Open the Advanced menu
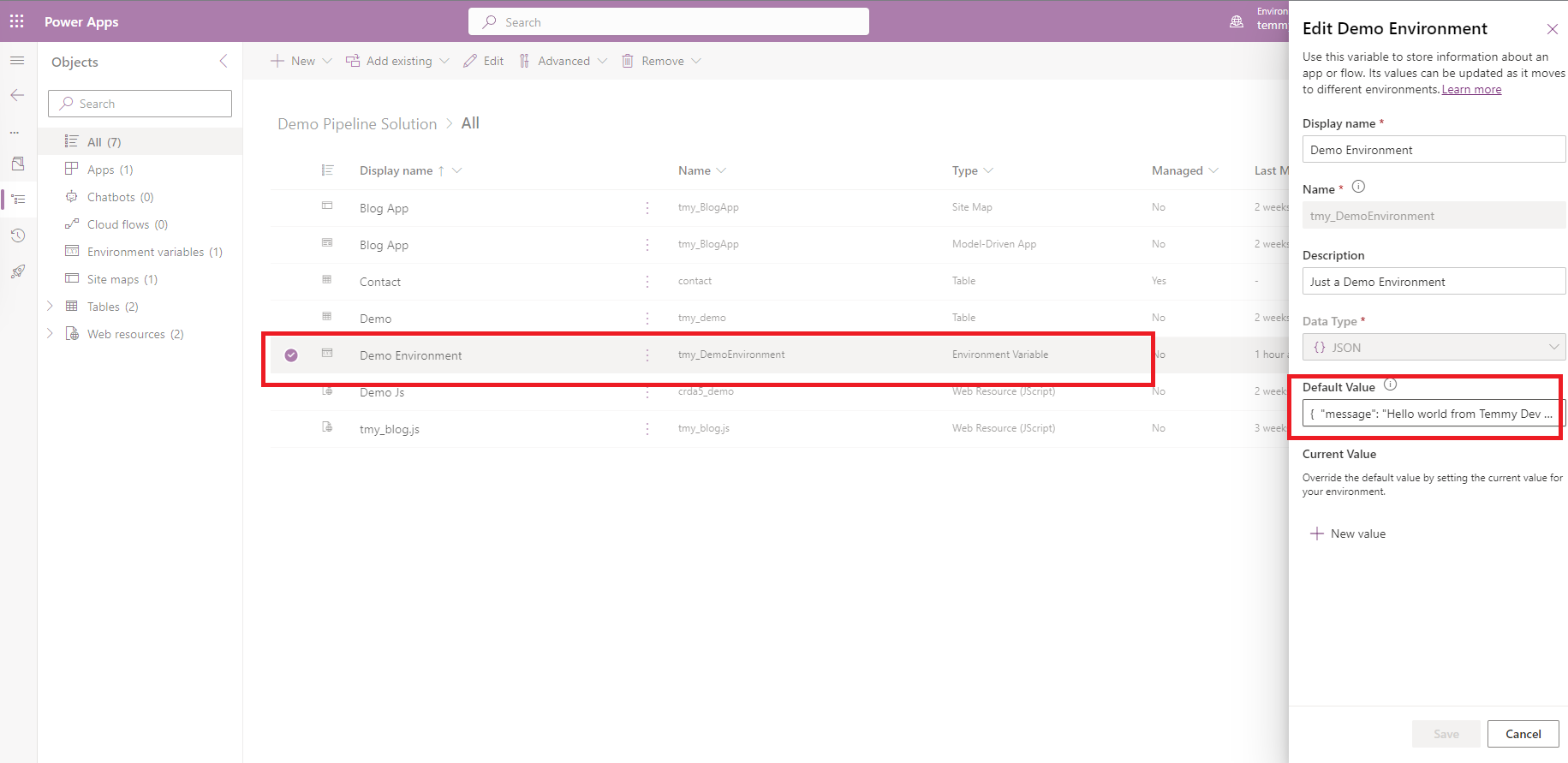 point(563,61)
